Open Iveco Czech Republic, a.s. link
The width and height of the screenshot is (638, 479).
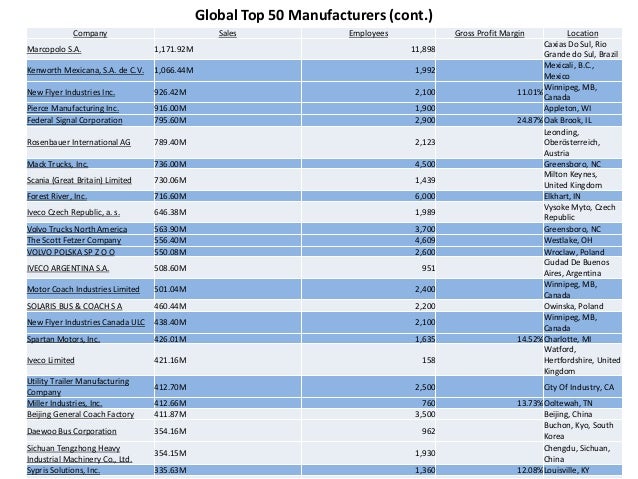click(73, 212)
